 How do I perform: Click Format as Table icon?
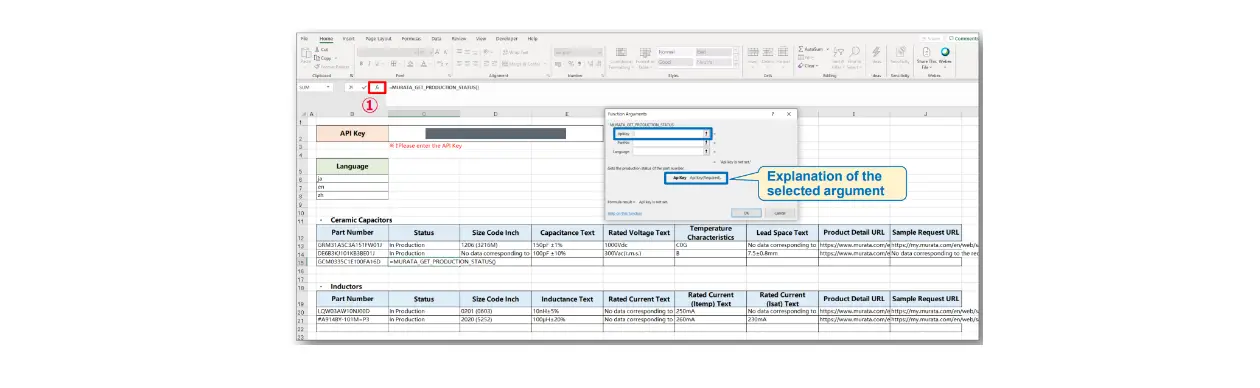[x=644, y=58]
